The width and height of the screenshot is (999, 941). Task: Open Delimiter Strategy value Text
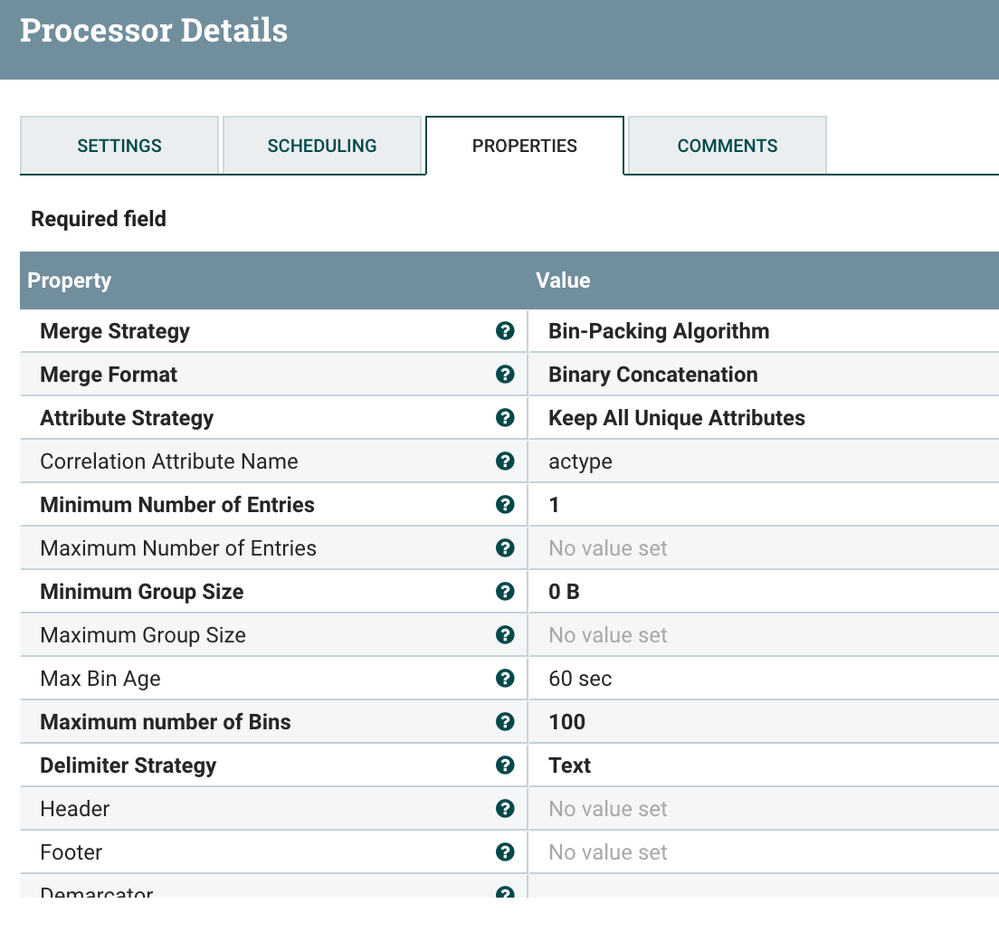570,765
